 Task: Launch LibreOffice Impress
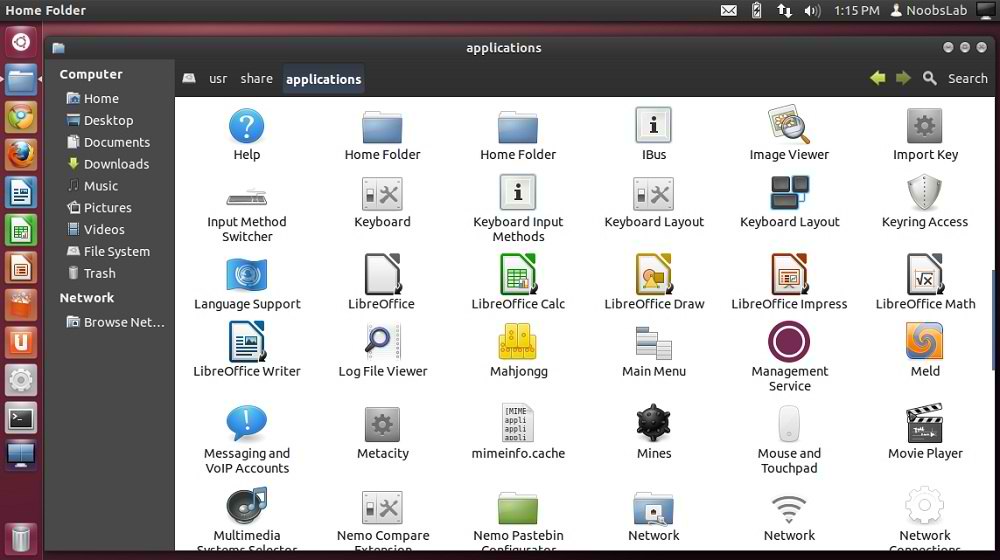tap(789, 274)
